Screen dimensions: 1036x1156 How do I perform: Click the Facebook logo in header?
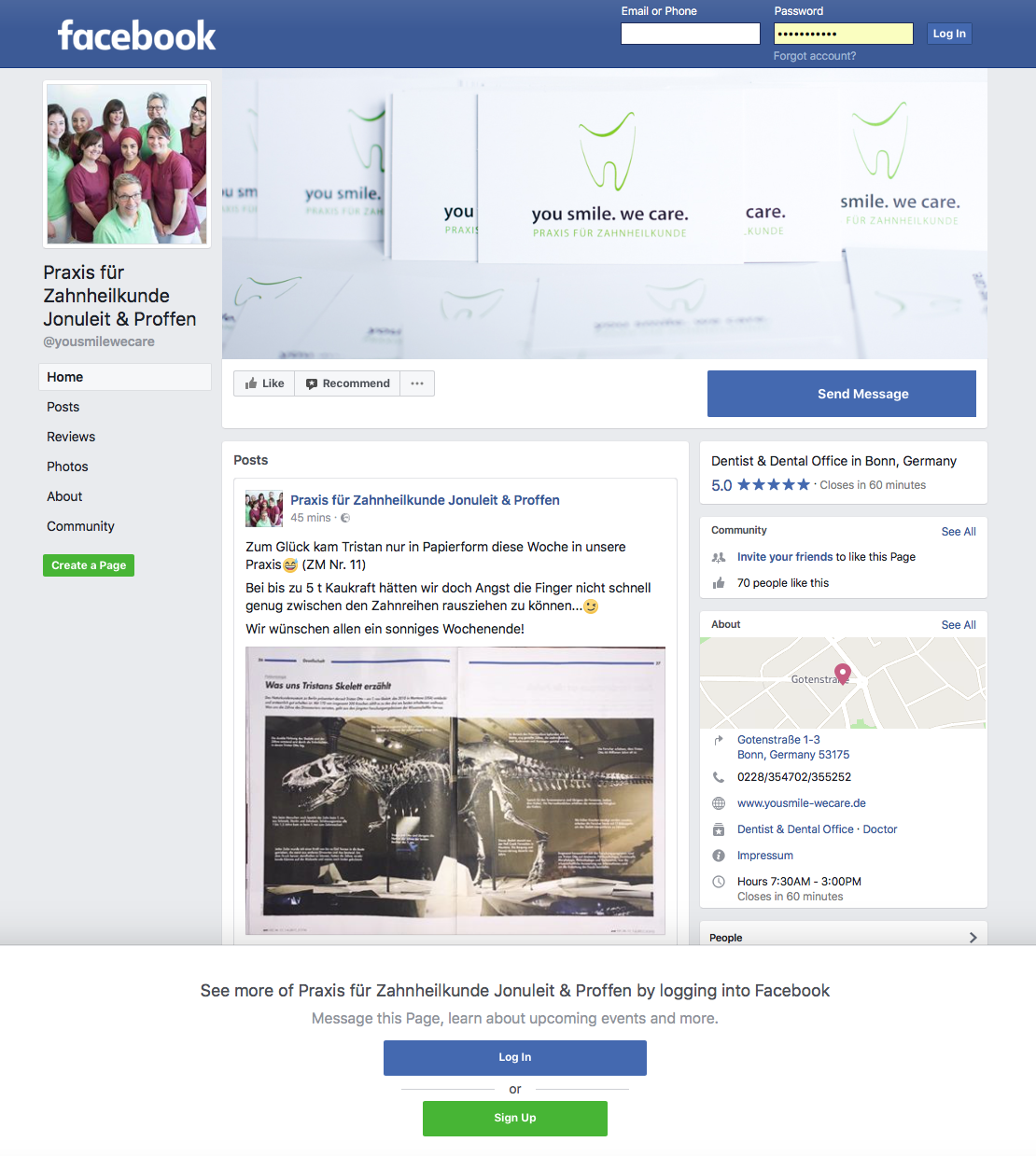136,35
